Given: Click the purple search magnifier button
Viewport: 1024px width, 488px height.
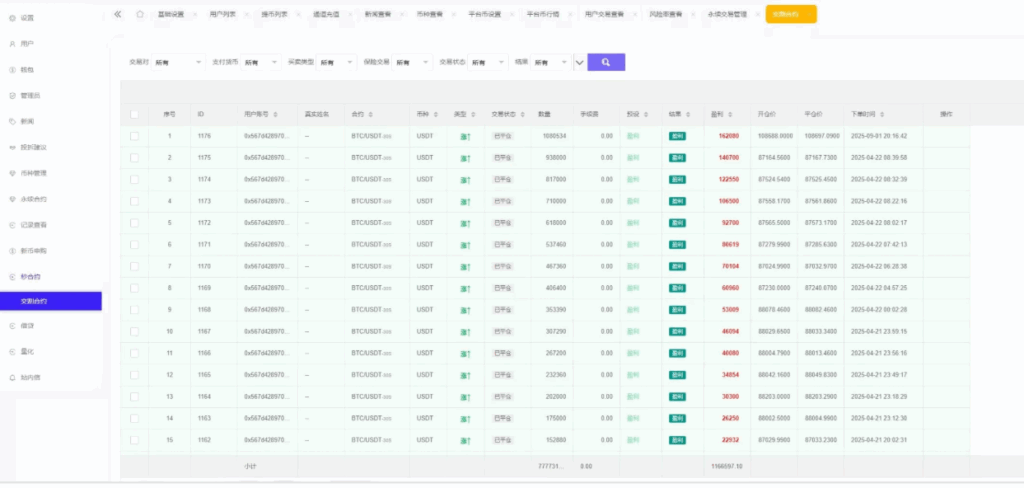Looking at the screenshot, I should pyautogui.click(x=606, y=62).
